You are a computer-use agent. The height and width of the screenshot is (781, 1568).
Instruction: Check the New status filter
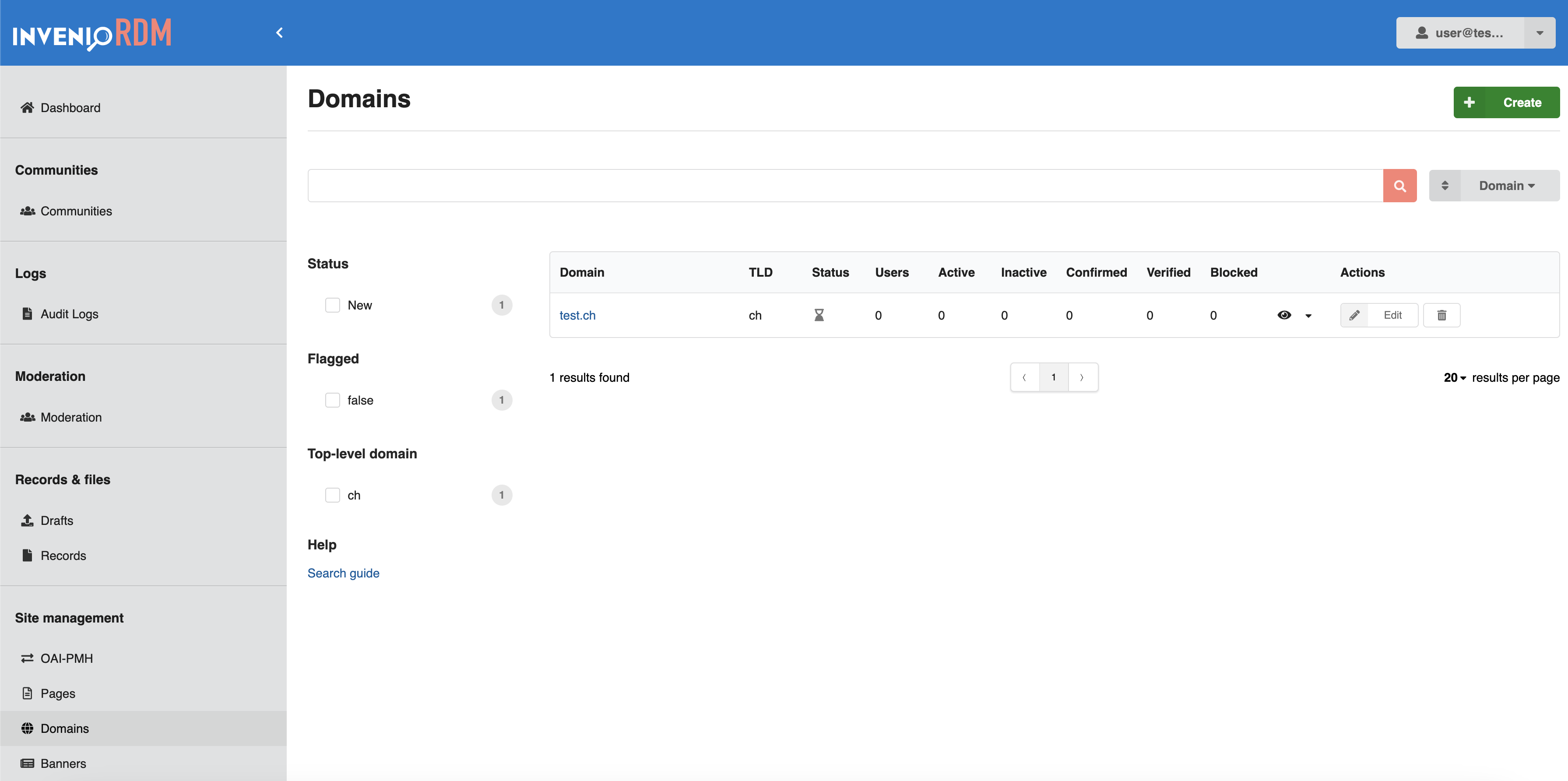(332, 305)
